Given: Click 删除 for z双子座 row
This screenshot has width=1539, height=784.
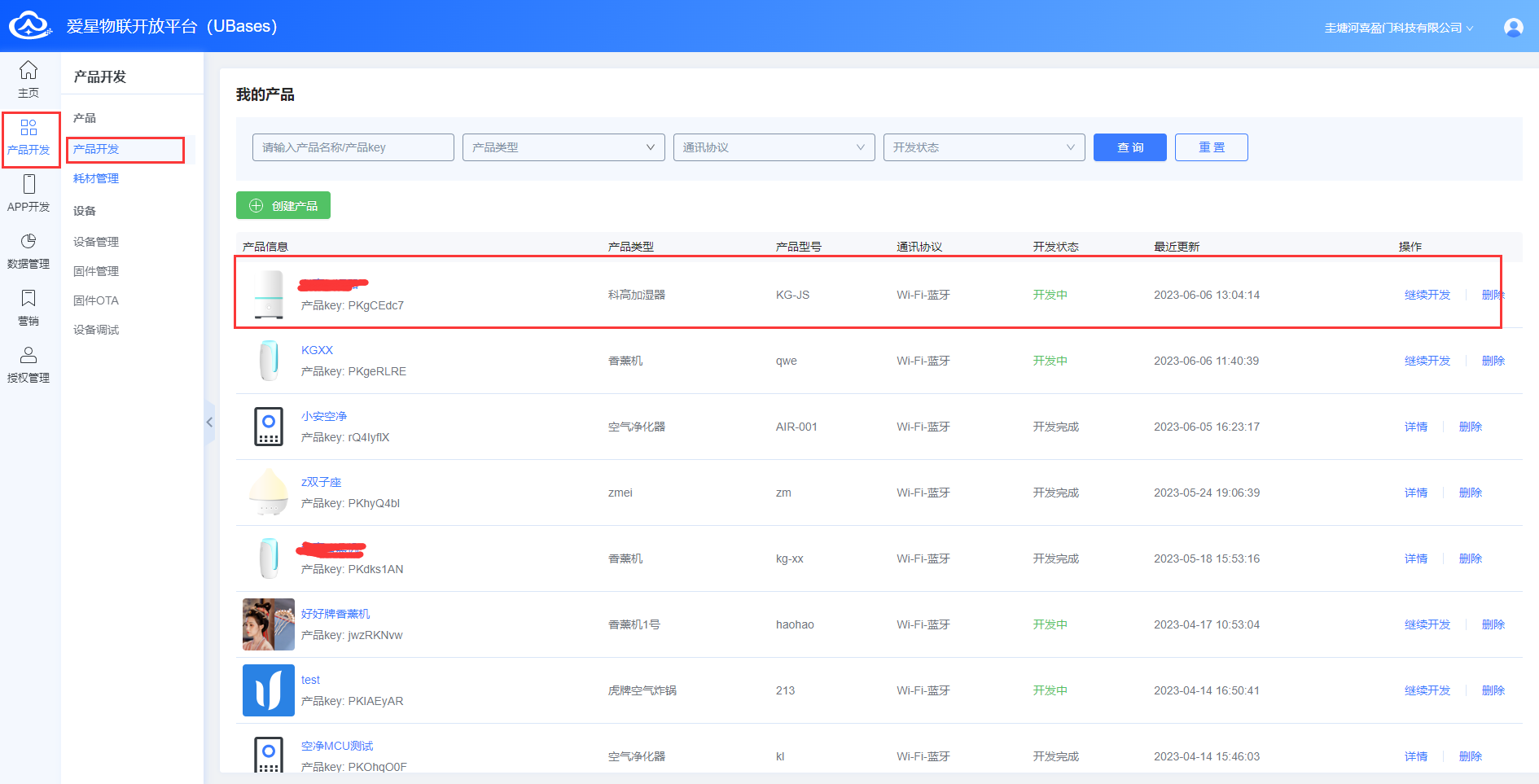Looking at the screenshot, I should pyautogui.click(x=1471, y=493).
